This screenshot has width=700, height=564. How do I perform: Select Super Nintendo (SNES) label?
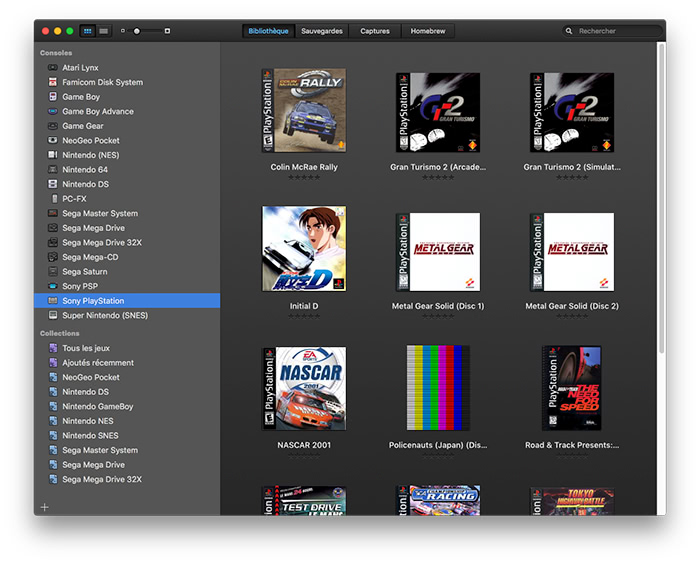click(105, 315)
